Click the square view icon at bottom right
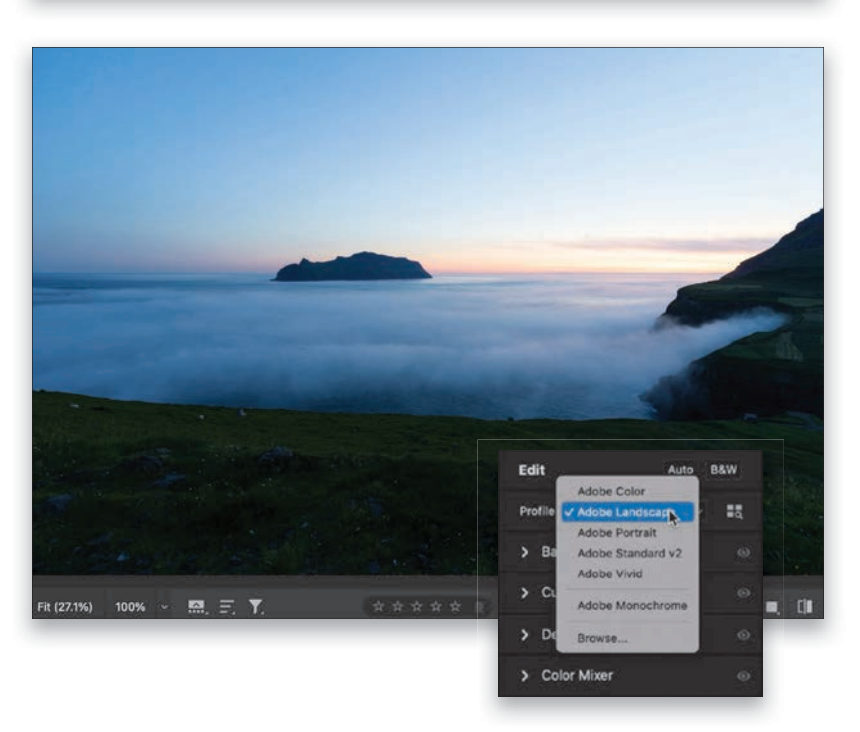Viewport: 860px width, 732px height. click(773, 606)
